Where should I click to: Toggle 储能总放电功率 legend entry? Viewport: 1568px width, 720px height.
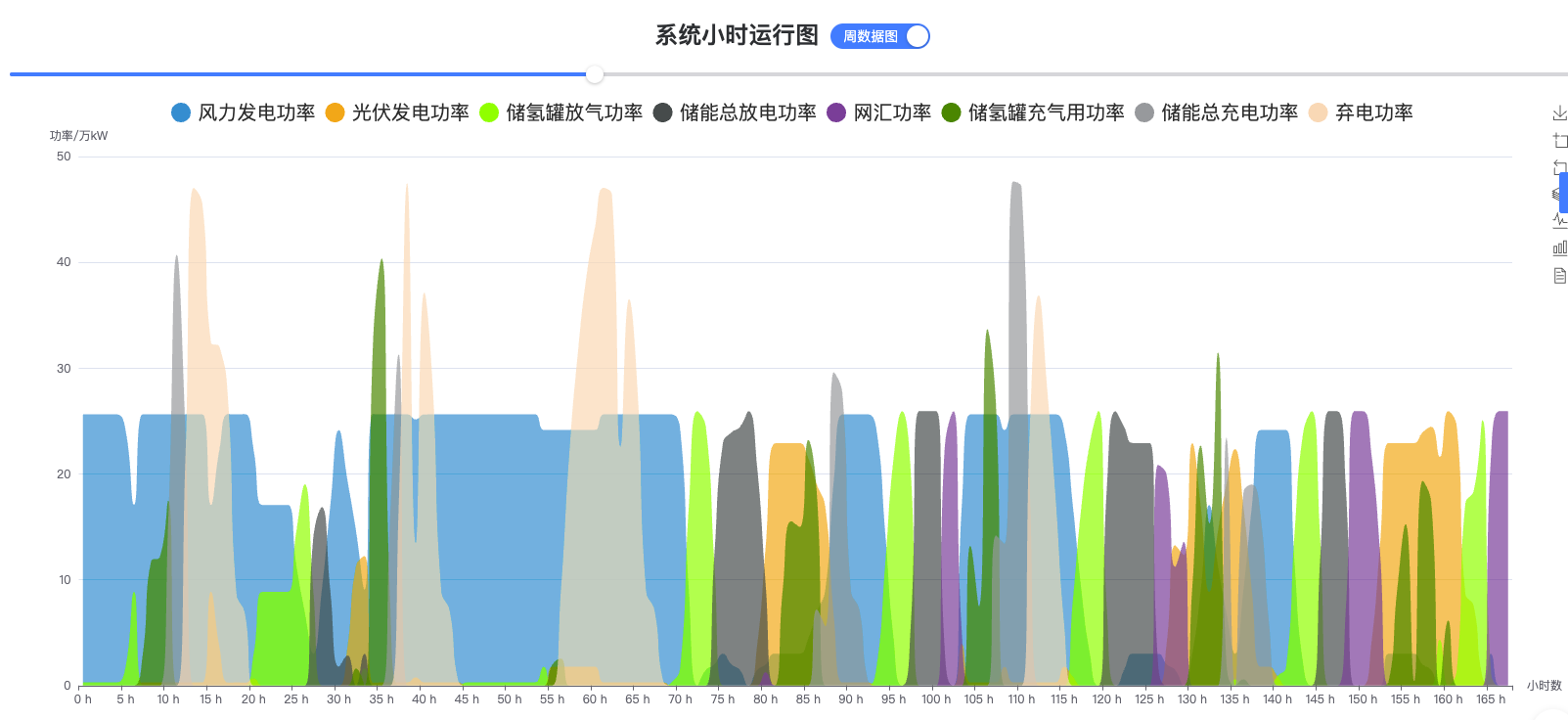pyautogui.click(x=735, y=112)
